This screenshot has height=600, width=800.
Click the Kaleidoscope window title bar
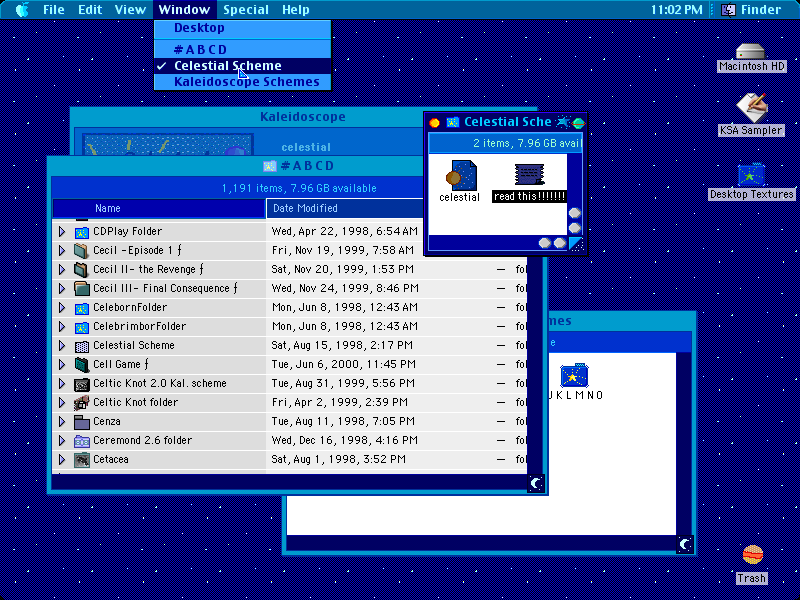303,117
